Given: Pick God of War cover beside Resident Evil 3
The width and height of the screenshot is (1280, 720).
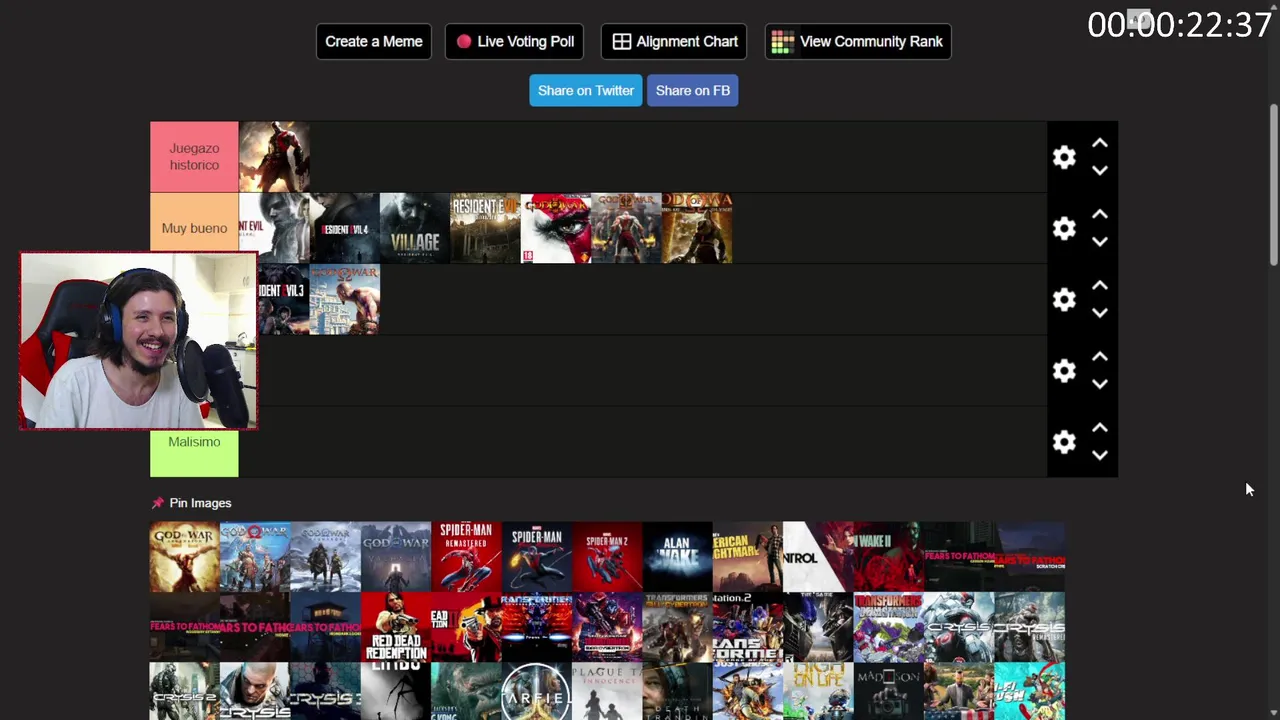Looking at the screenshot, I should click(x=344, y=299).
